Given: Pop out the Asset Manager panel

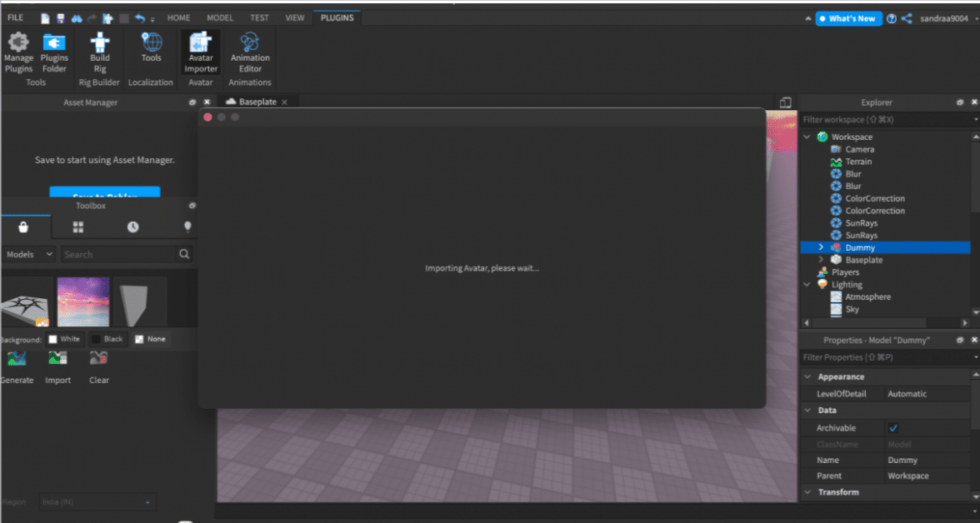Looking at the screenshot, I should click(192, 102).
